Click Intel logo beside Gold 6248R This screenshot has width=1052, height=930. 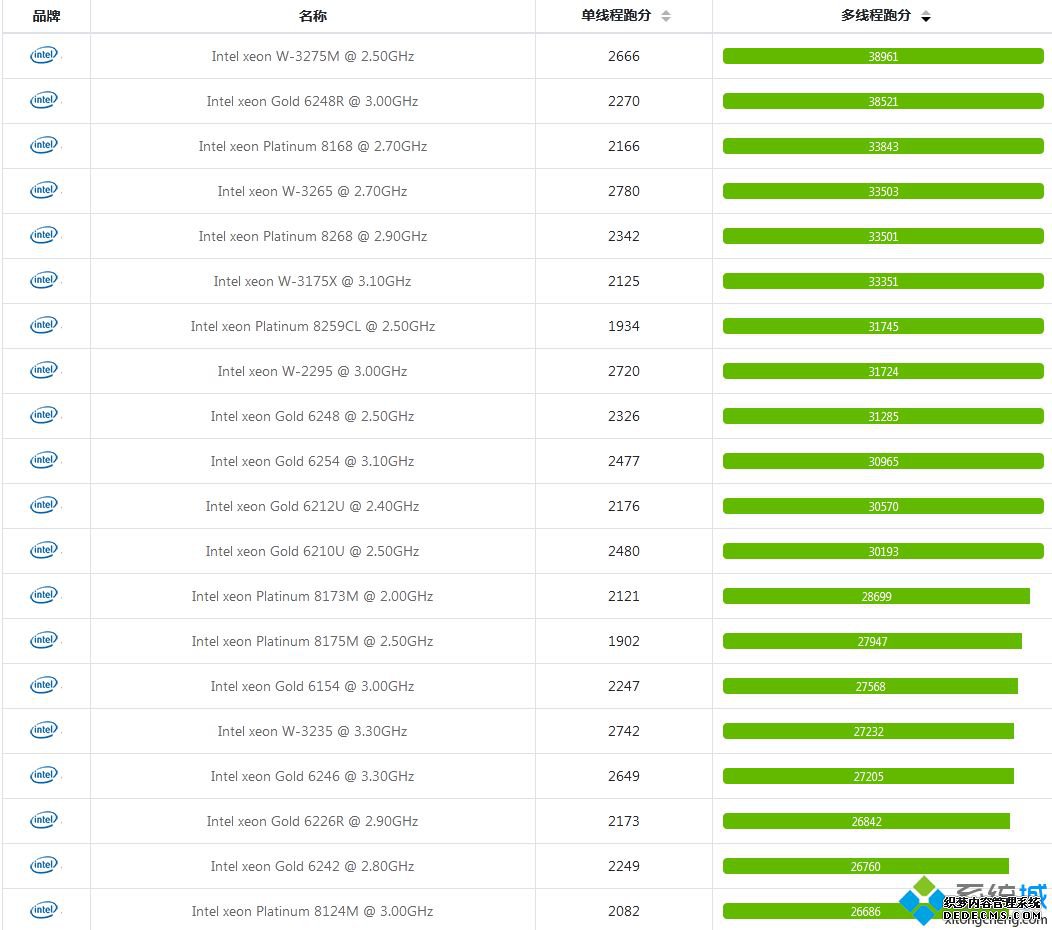(44, 100)
